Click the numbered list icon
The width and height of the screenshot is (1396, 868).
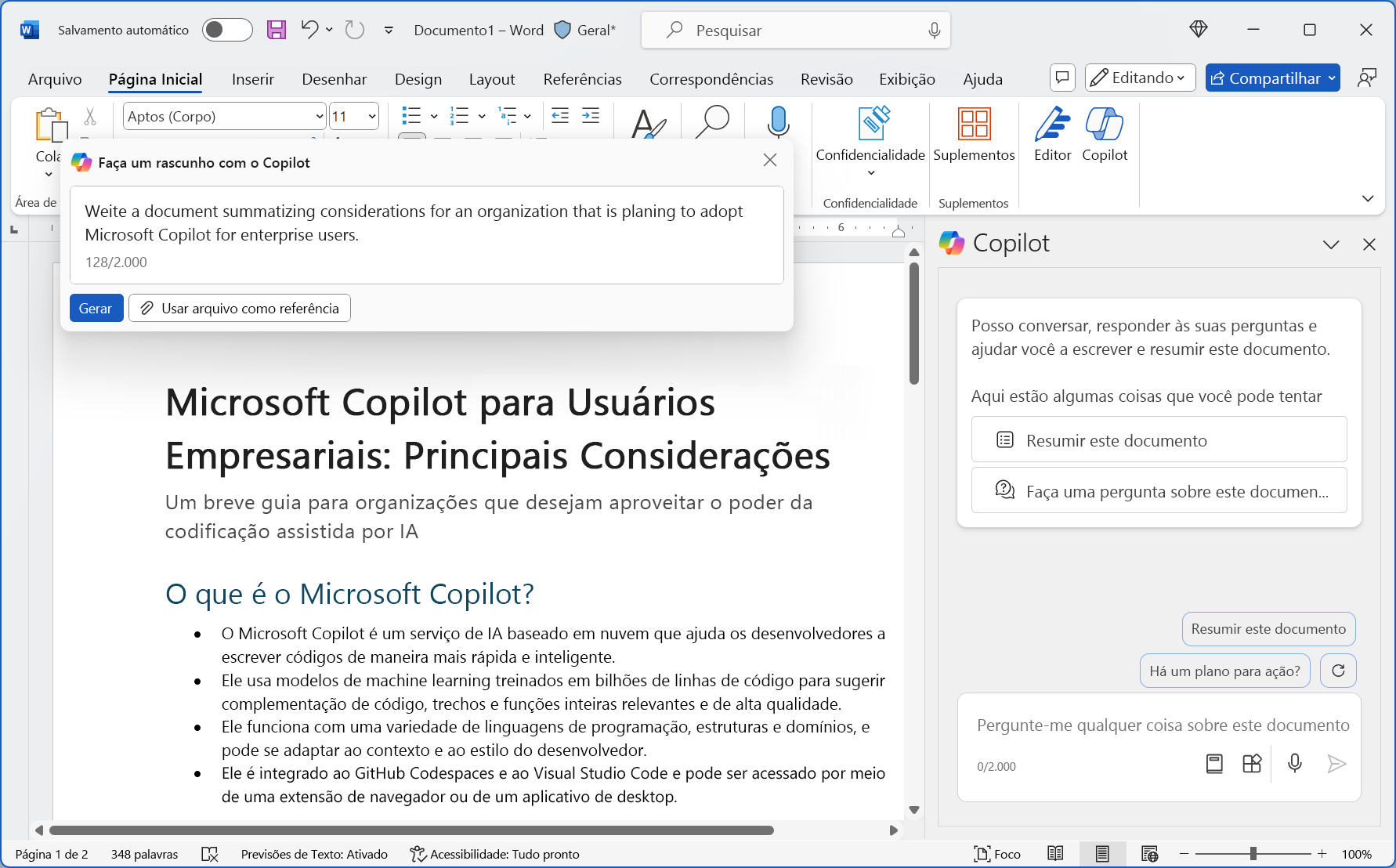coord(459,116)
